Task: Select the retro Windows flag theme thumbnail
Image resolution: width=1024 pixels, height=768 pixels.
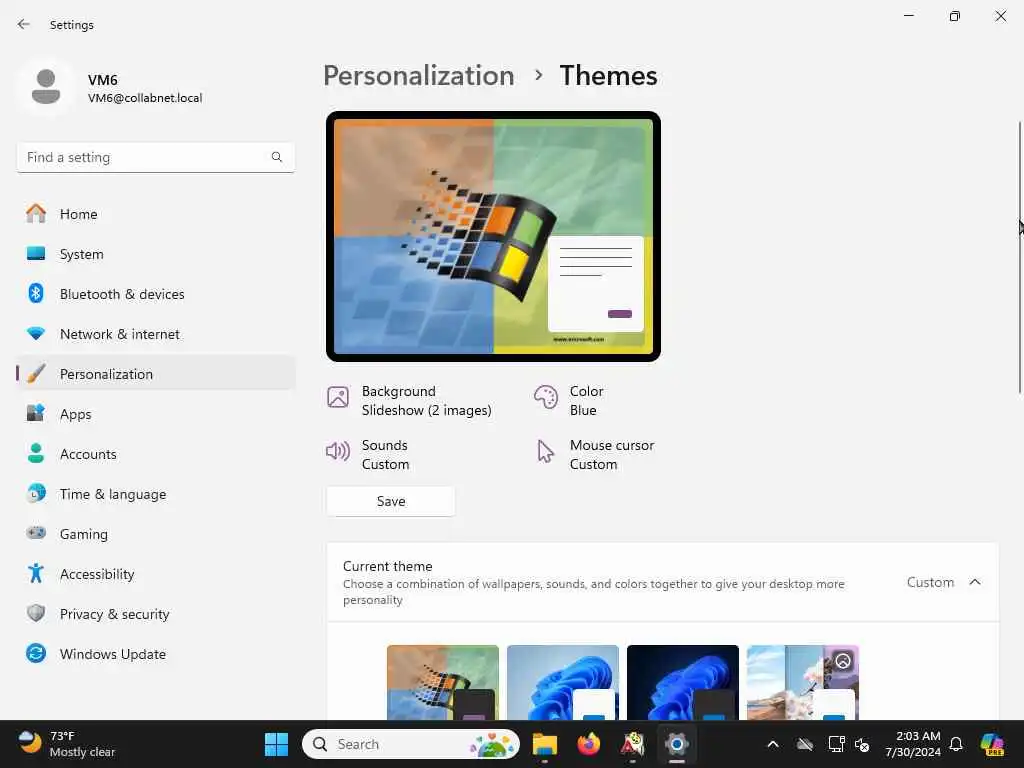Action: (x=443, y=682)
